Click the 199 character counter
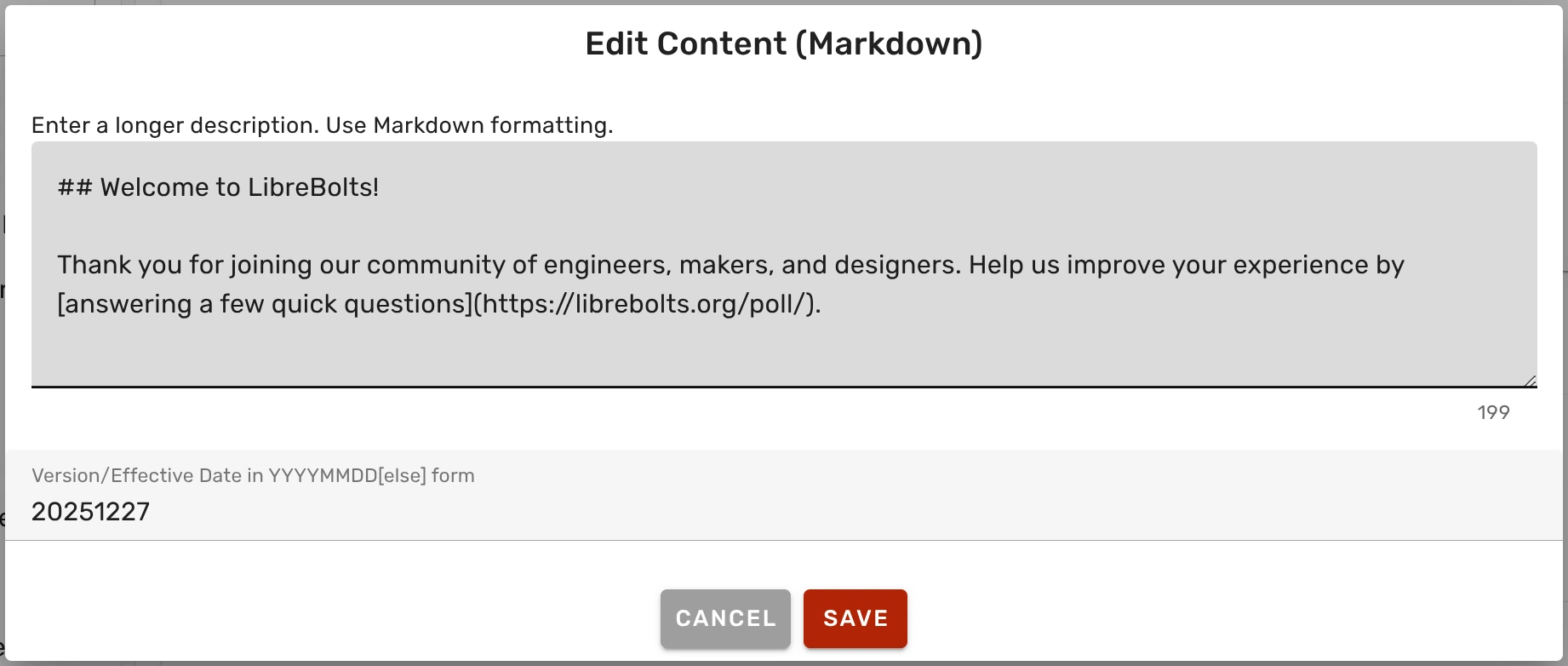This screenshot has height=666, width=1568. click(1493, 413)
